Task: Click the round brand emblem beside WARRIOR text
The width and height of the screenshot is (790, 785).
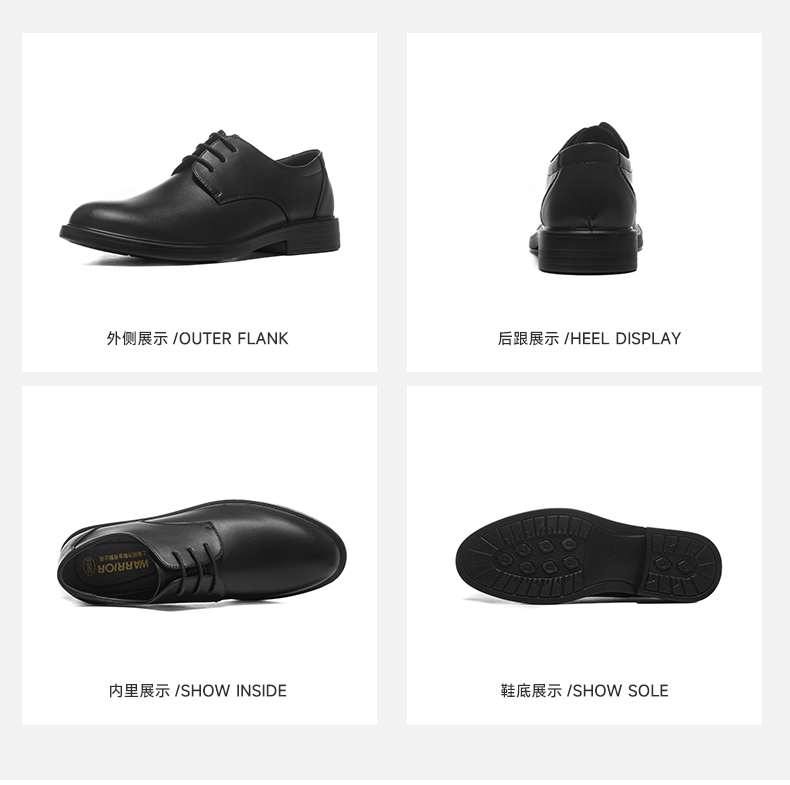Action: pos(89,566)
